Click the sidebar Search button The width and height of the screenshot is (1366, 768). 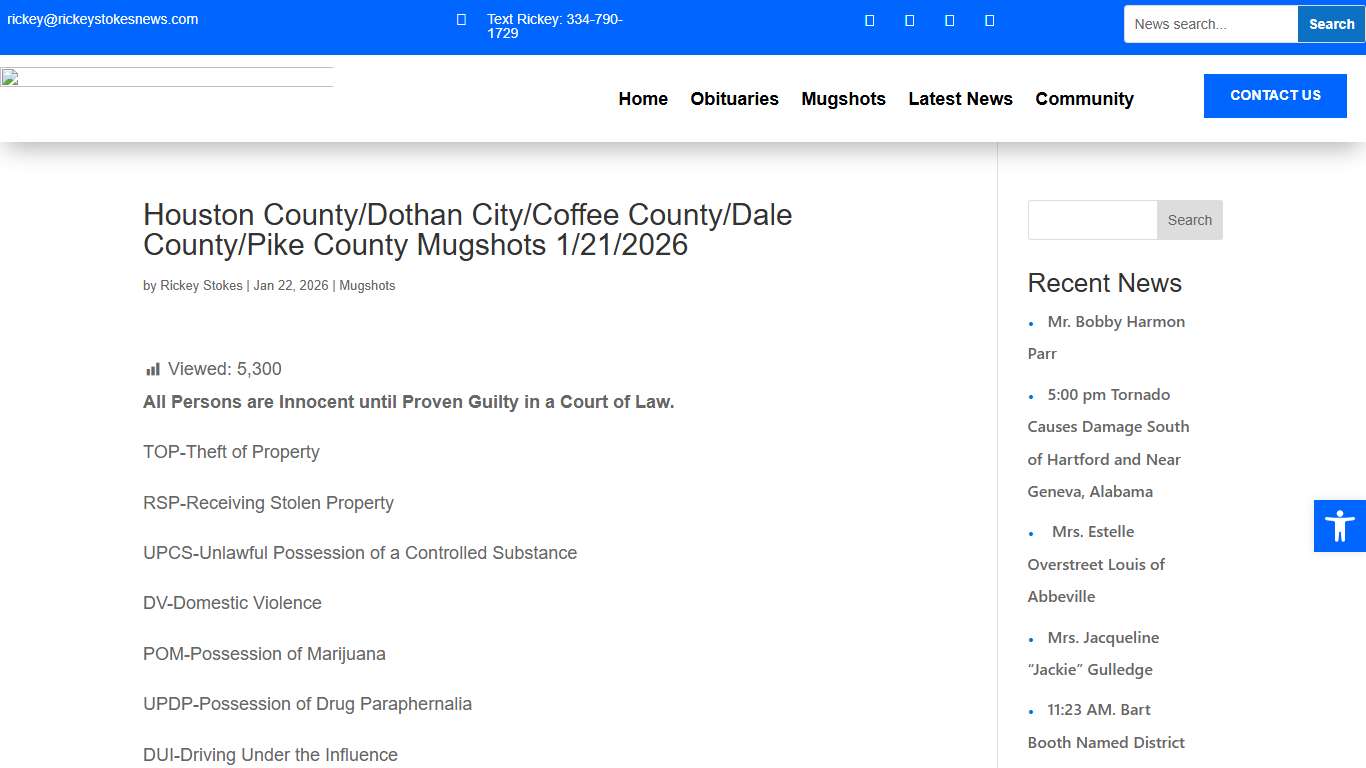pos(1189,219)
